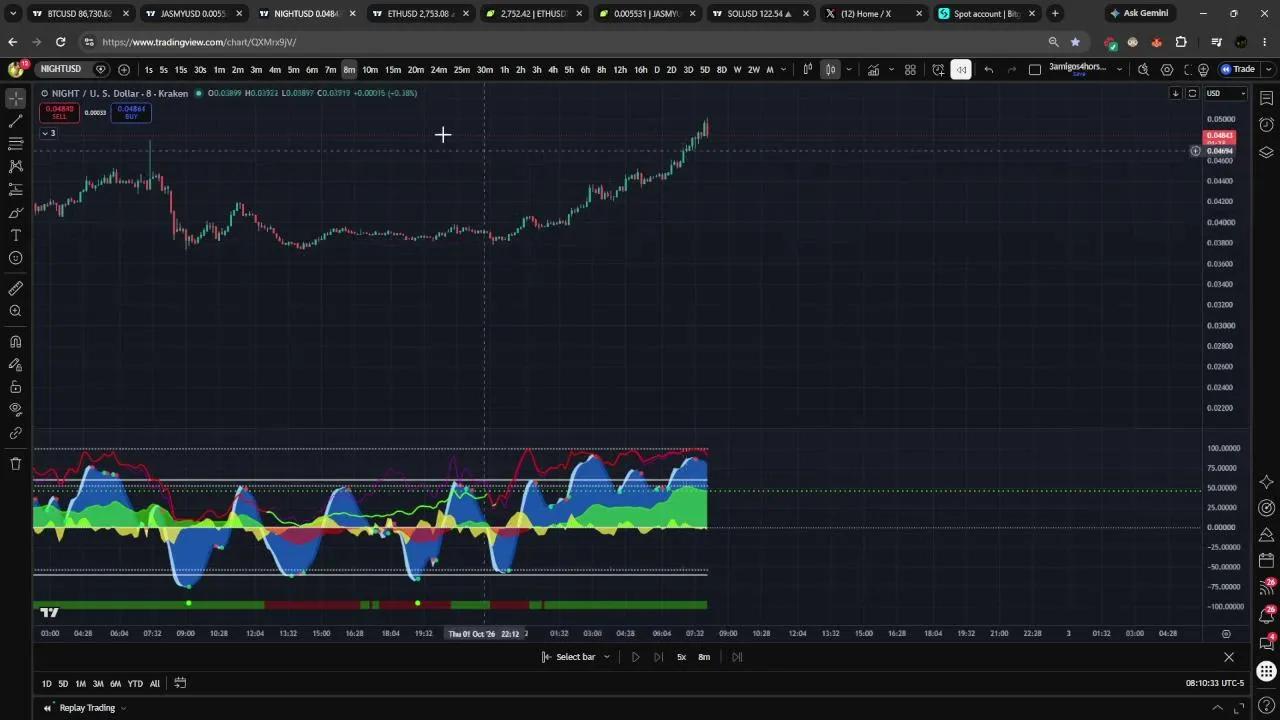Screen dimensions: 1280x720
Task: Select the 15m timeframe interval
Action: (x=393, y=70)
